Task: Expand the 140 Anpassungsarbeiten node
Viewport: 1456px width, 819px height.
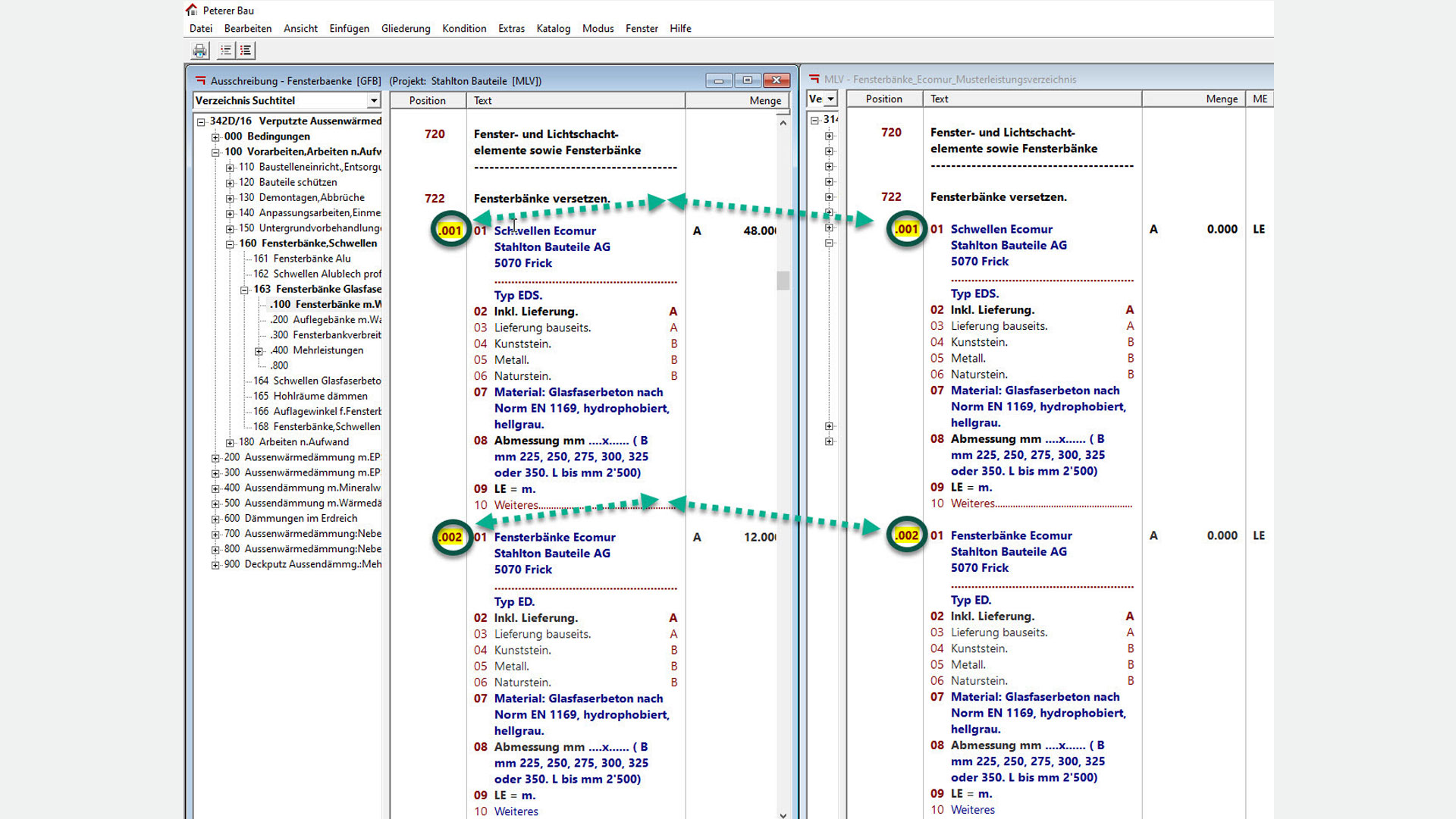Action: 230,213
